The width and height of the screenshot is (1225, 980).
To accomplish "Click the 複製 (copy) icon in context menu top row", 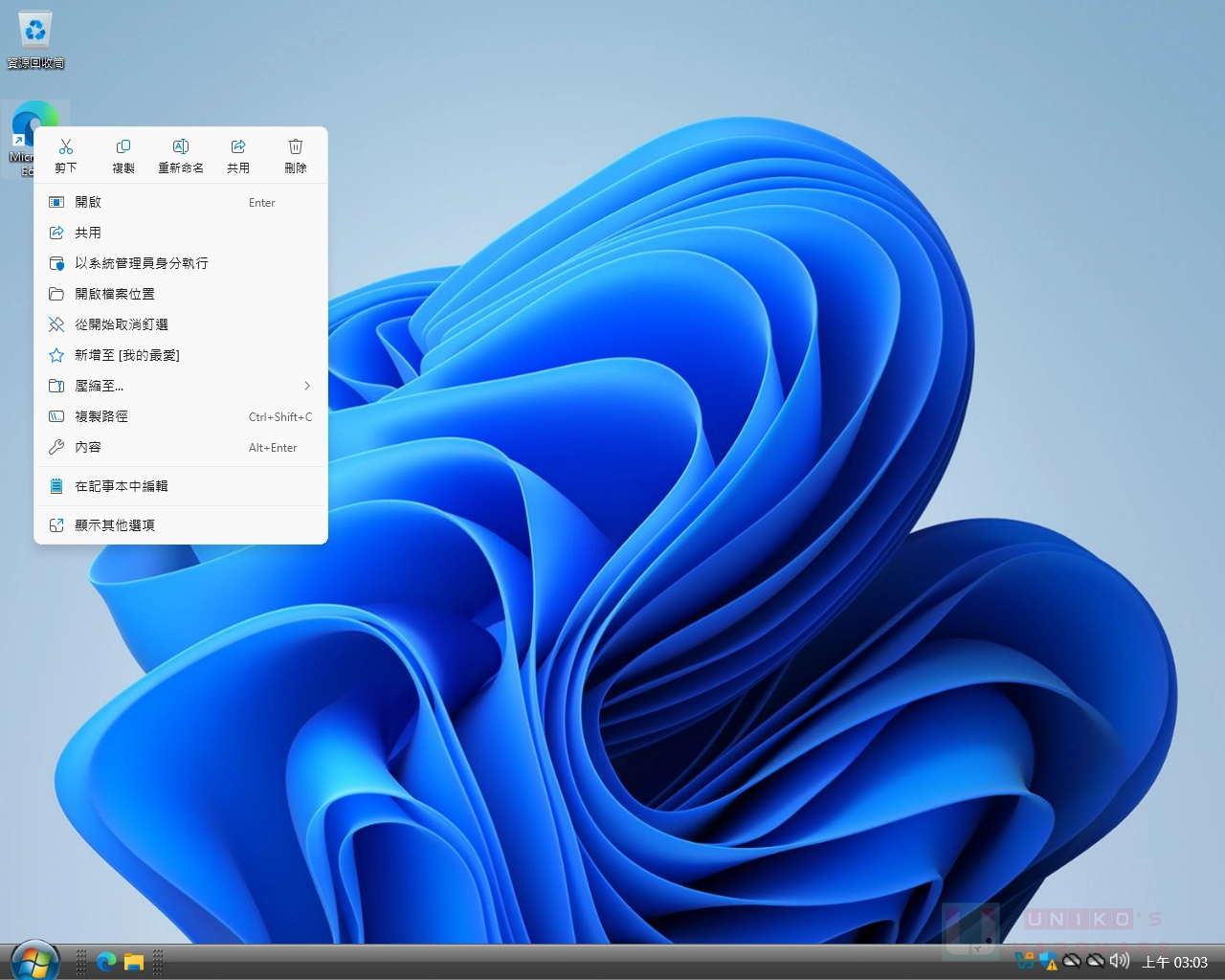I will tap(123, 146).
